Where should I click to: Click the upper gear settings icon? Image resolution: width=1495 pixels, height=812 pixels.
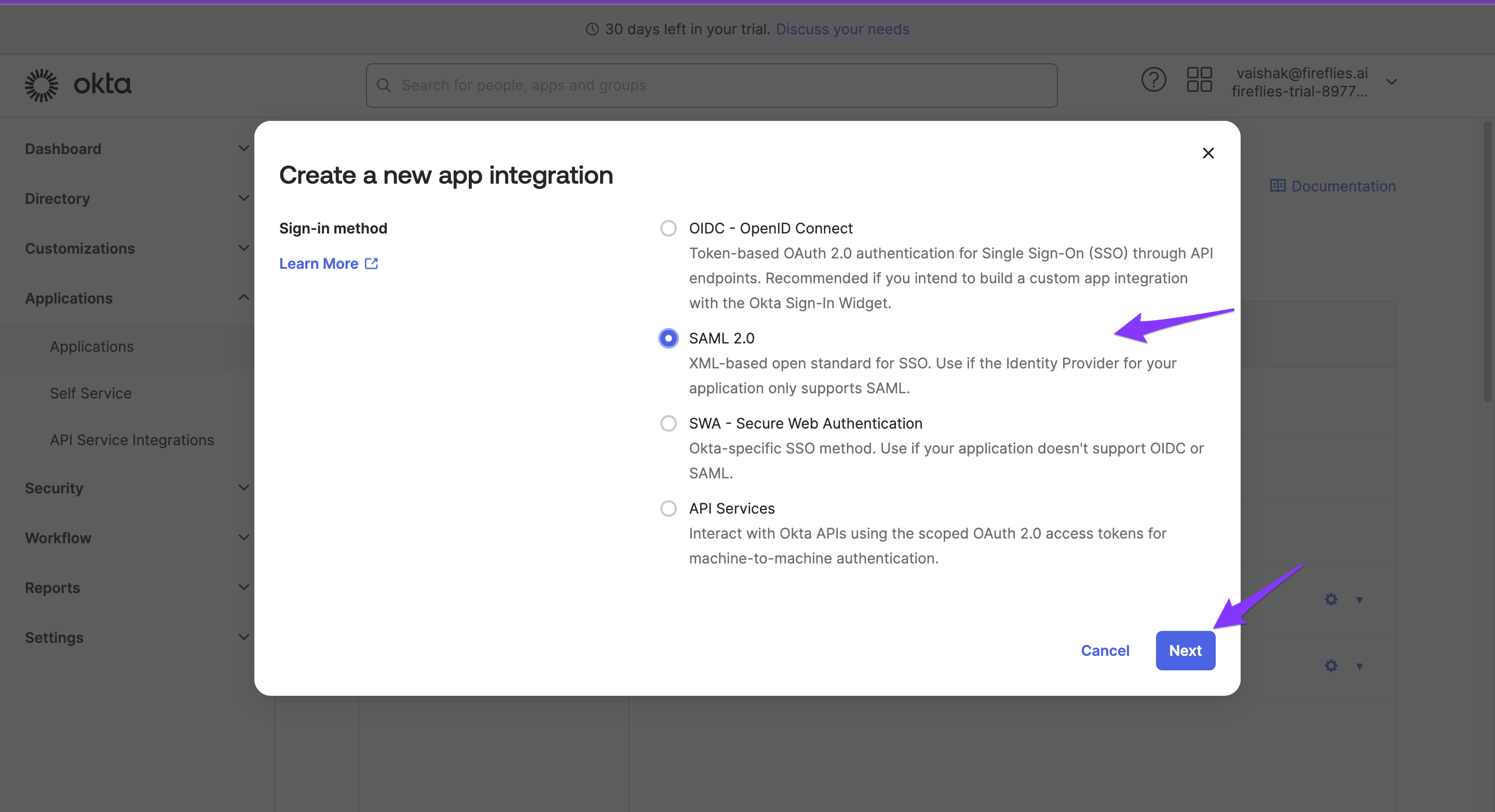[x=1331, y=599]
